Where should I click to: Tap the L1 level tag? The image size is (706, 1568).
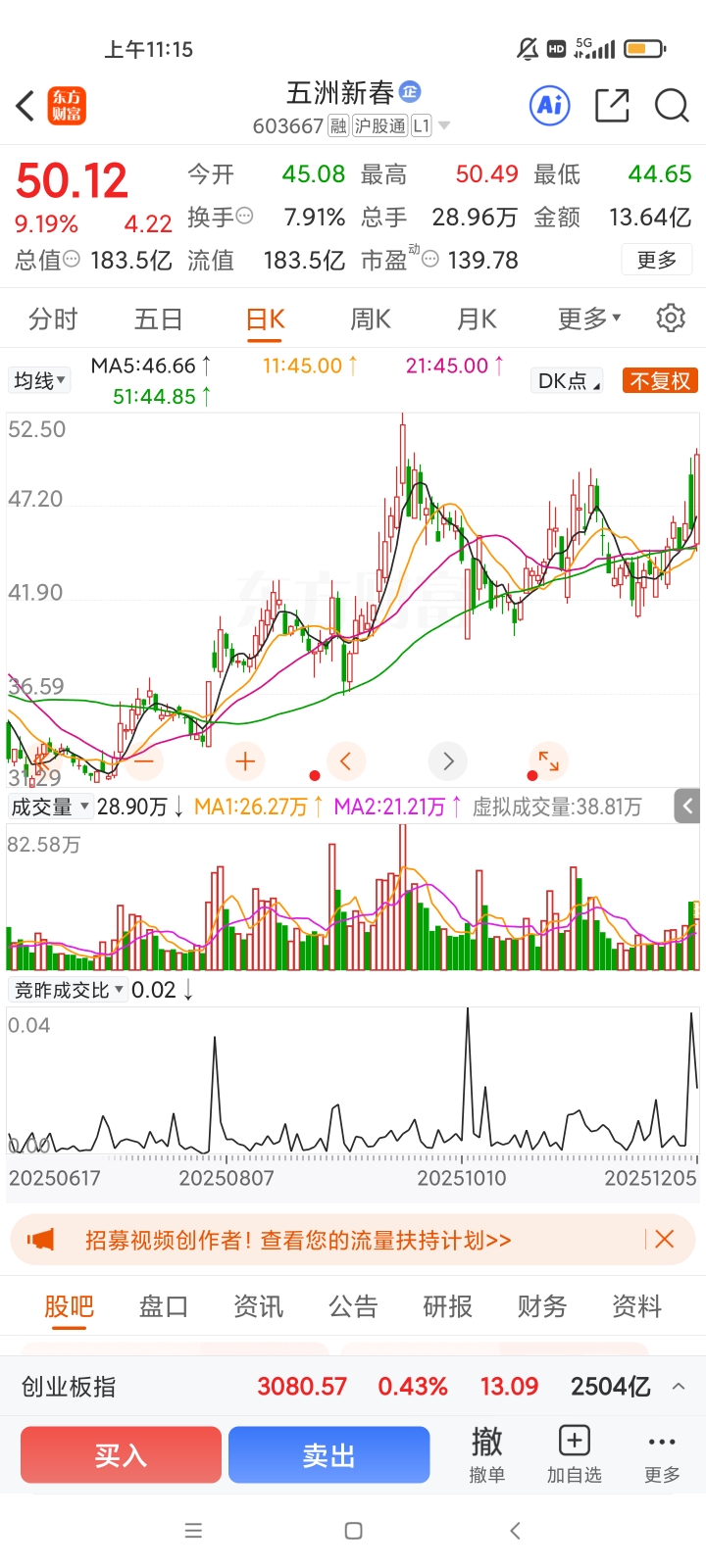422,125
